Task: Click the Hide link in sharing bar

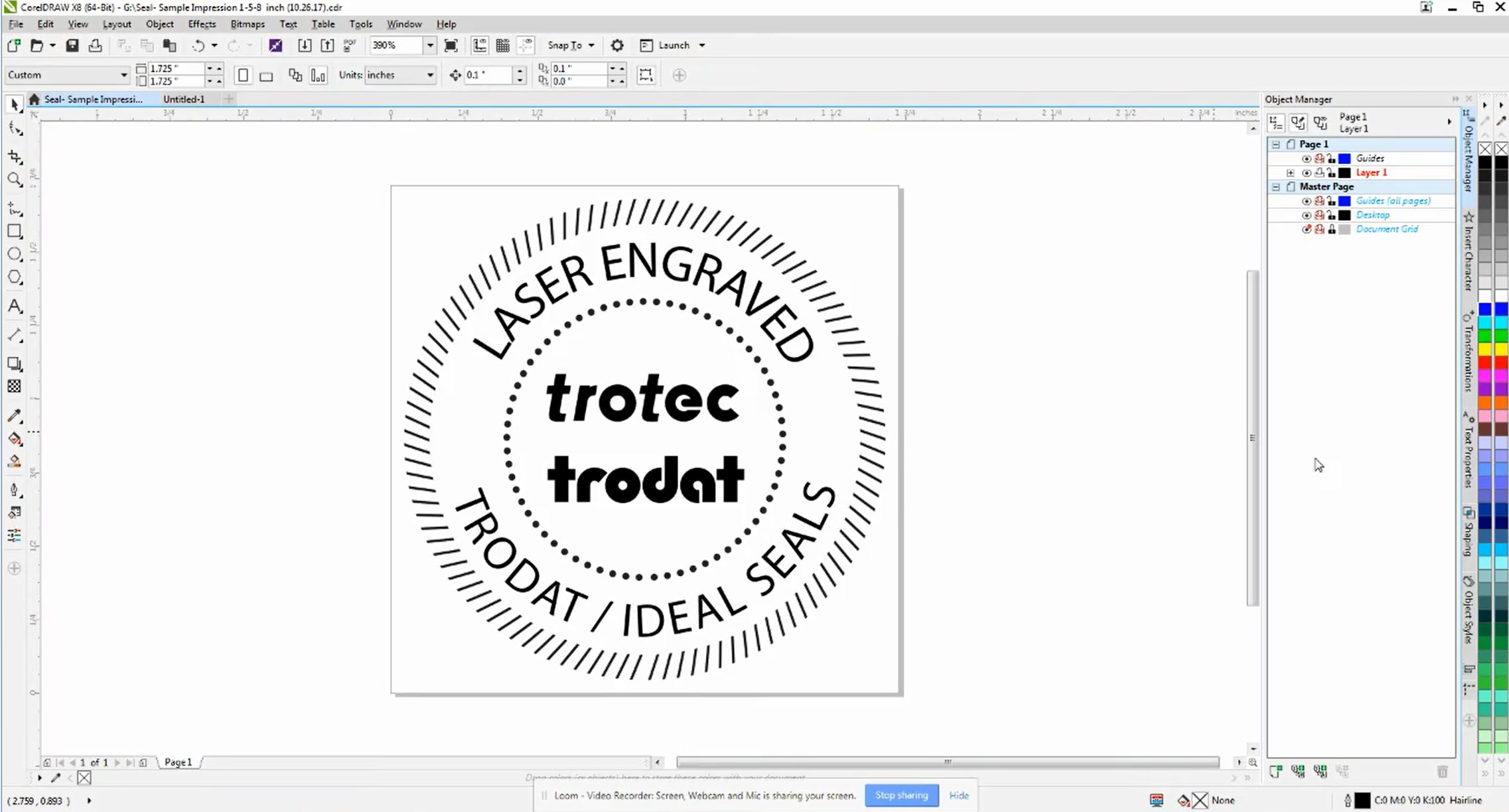Action: click(959, 795)
